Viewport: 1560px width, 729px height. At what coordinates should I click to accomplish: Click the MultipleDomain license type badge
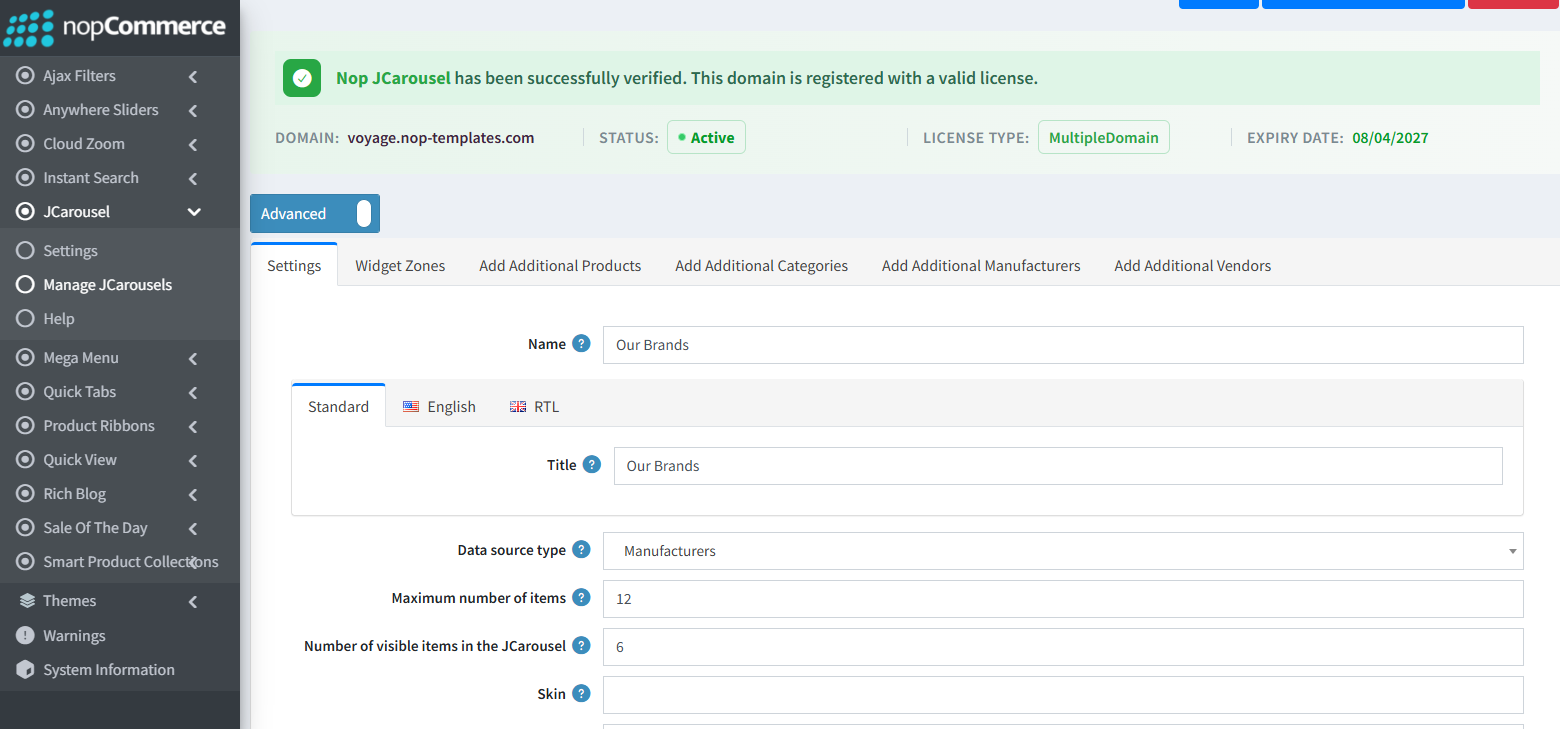(x=1104, y=138)
